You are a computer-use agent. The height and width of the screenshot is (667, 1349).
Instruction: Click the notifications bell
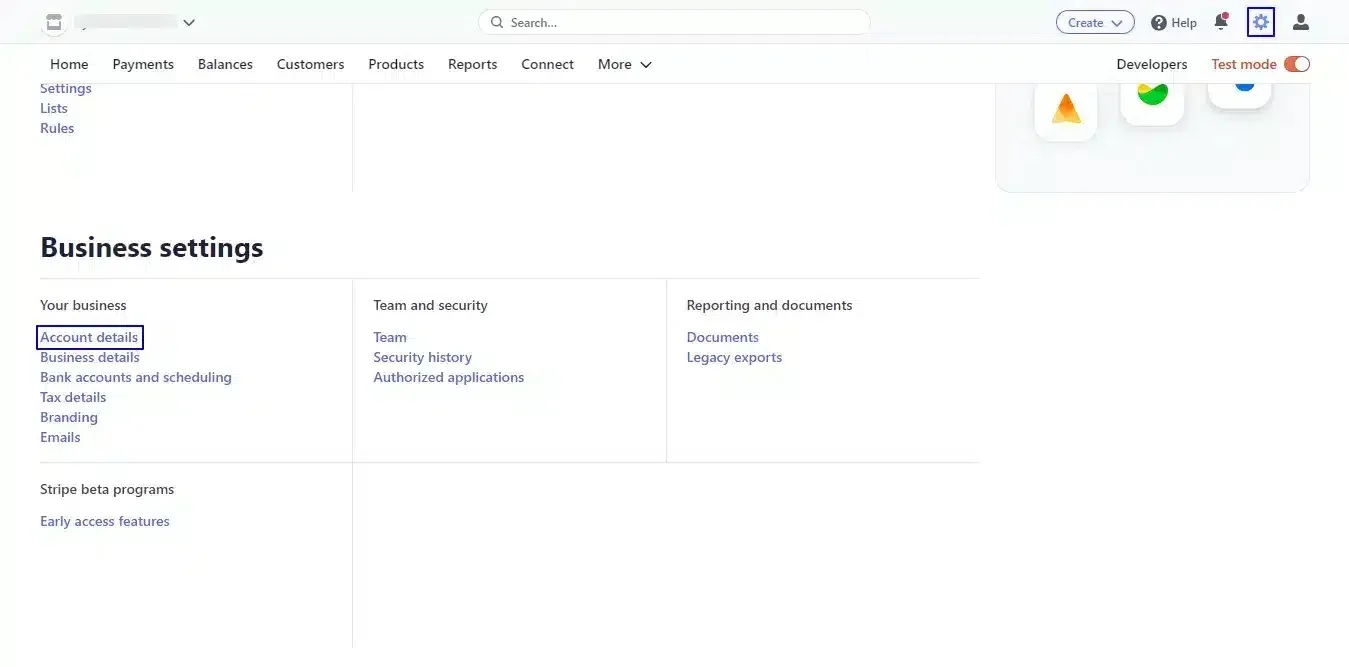click(x=1220, y=21)
